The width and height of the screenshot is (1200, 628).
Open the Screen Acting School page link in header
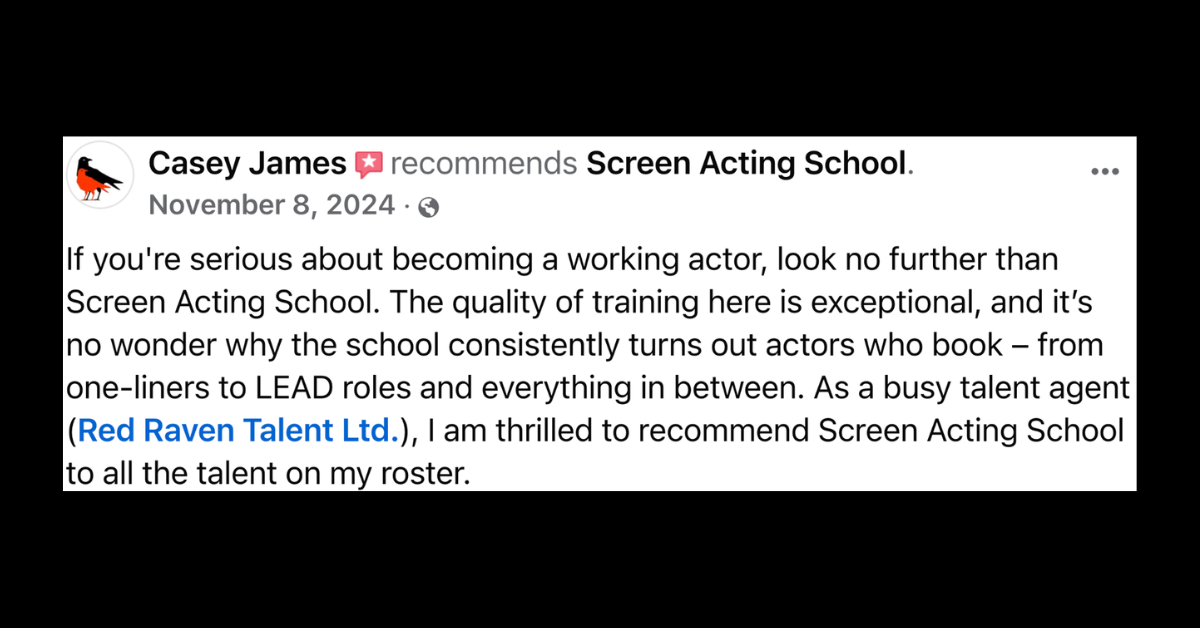746,163
